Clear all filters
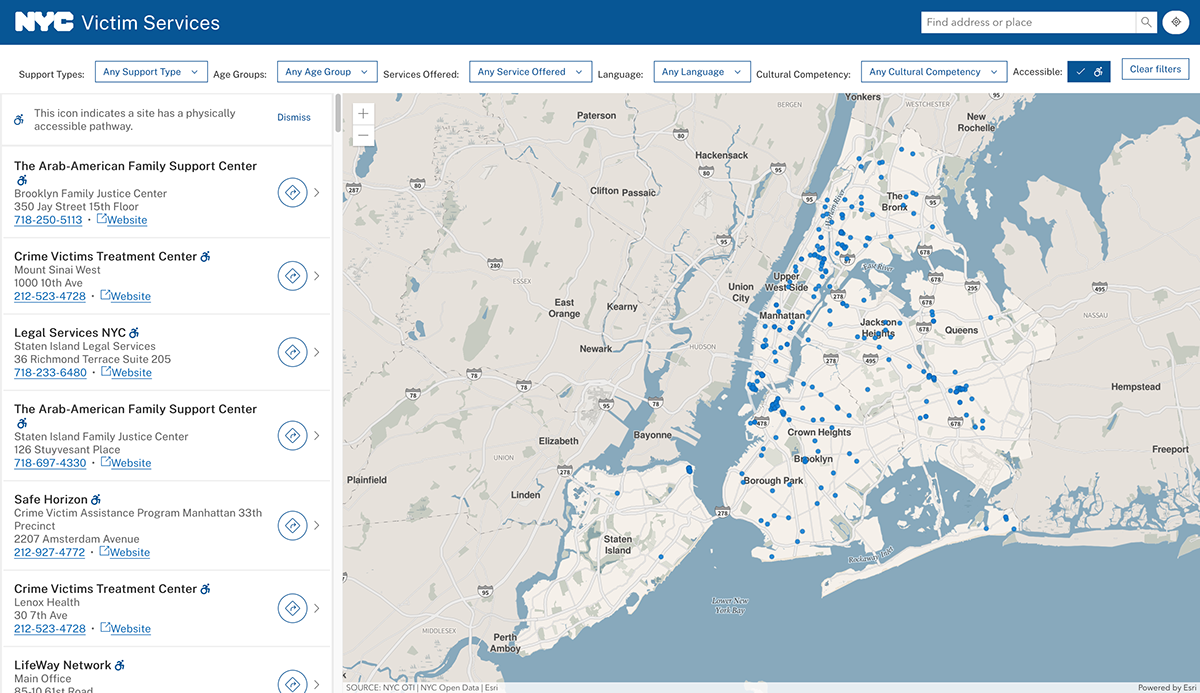Image resolution: width=1200 pixels, height=693 pixels. [1155, 69]
